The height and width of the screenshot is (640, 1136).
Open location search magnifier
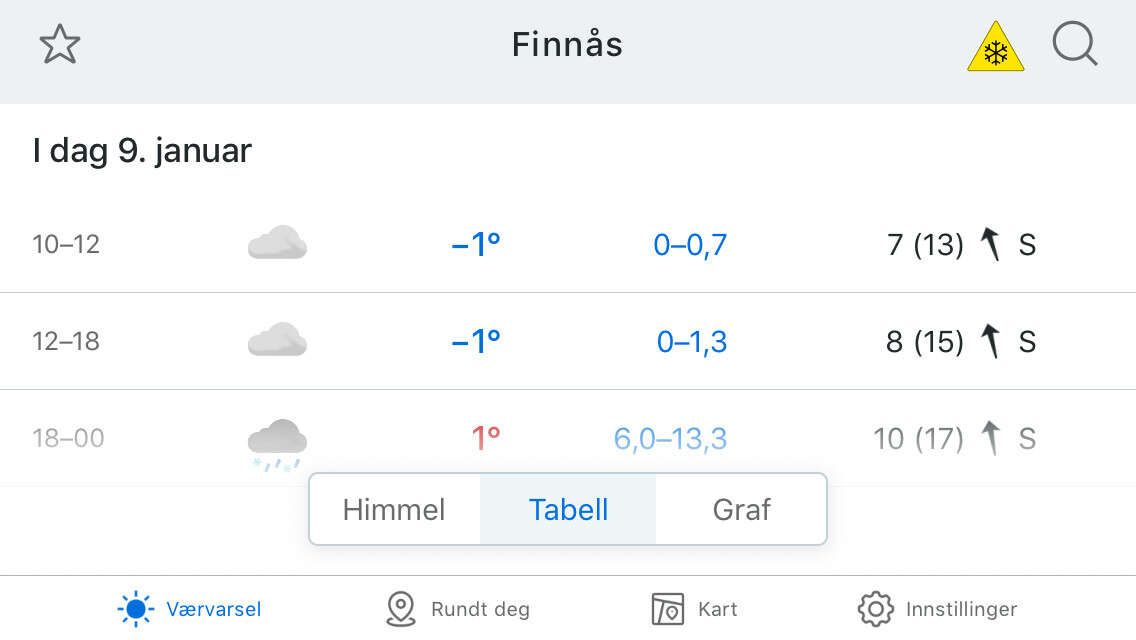coord(1075,46)
